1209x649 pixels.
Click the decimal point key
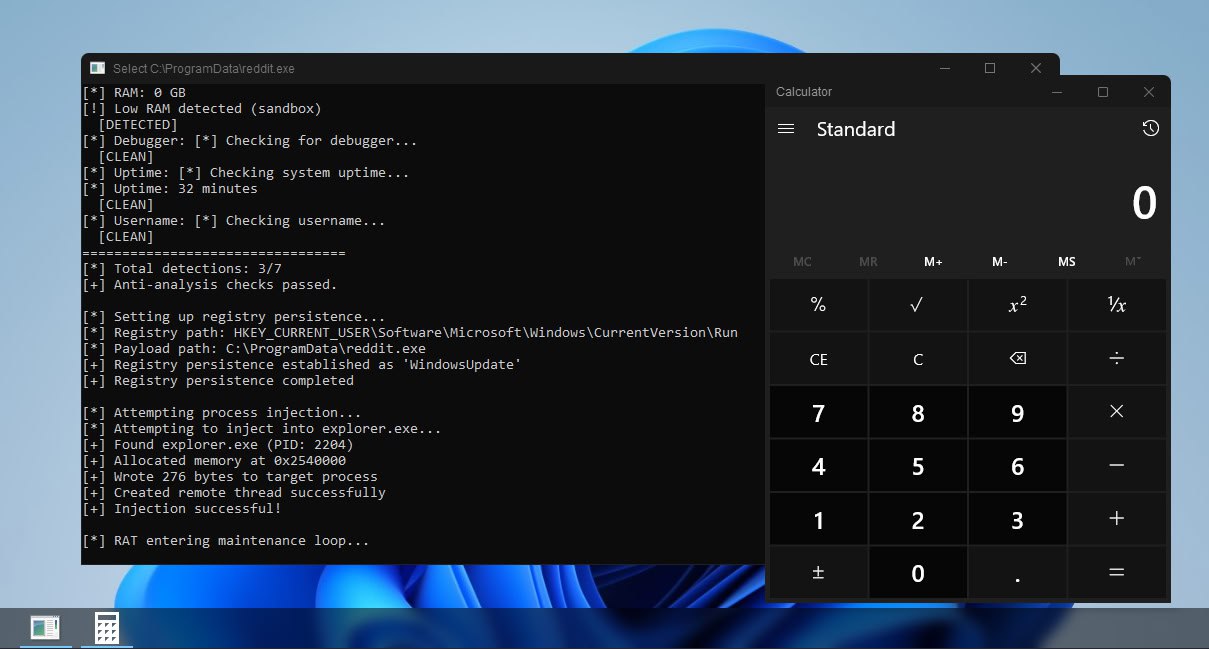1017,573
